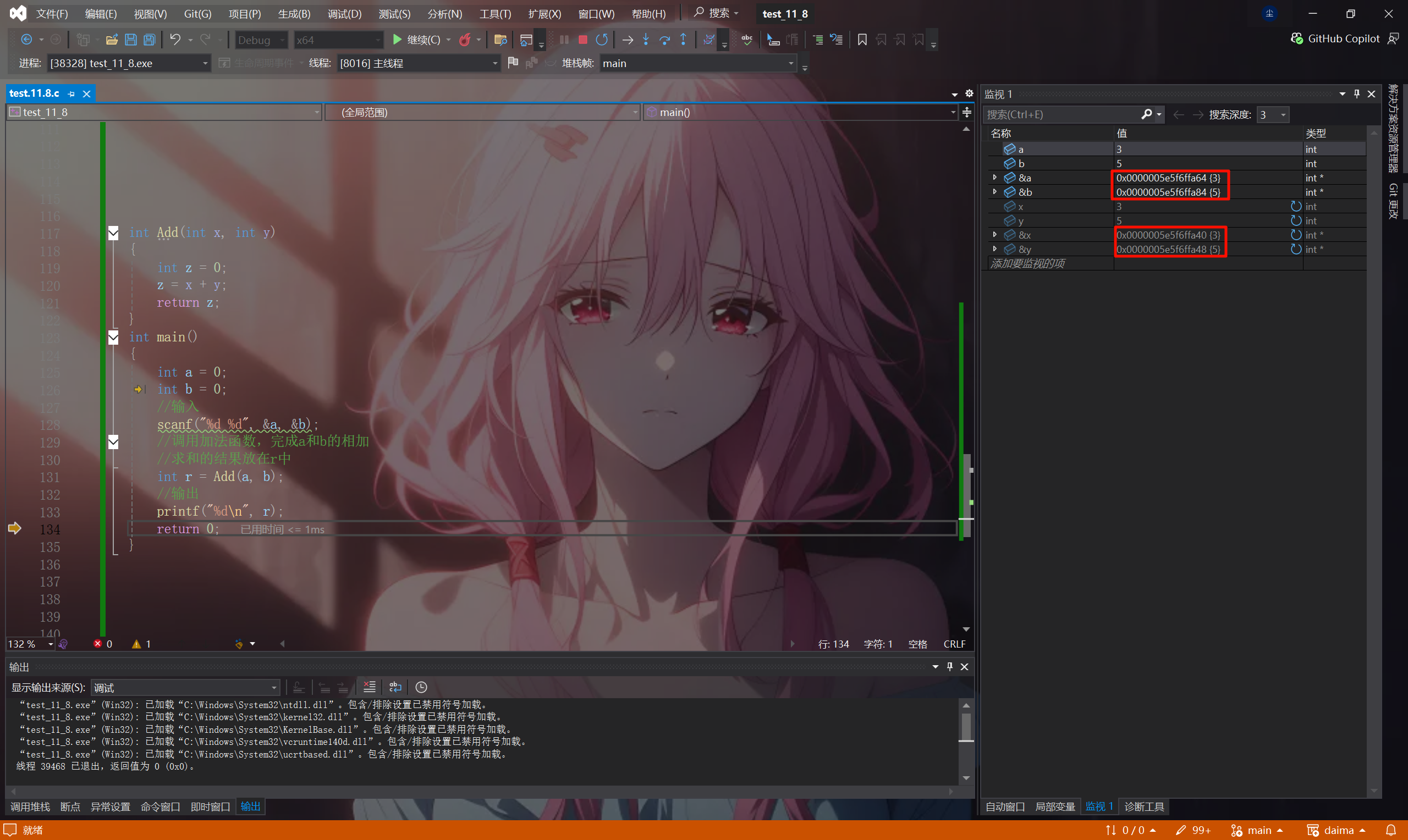
Task: Click the Restart debugging icon
Action: (x=602, y=40)
